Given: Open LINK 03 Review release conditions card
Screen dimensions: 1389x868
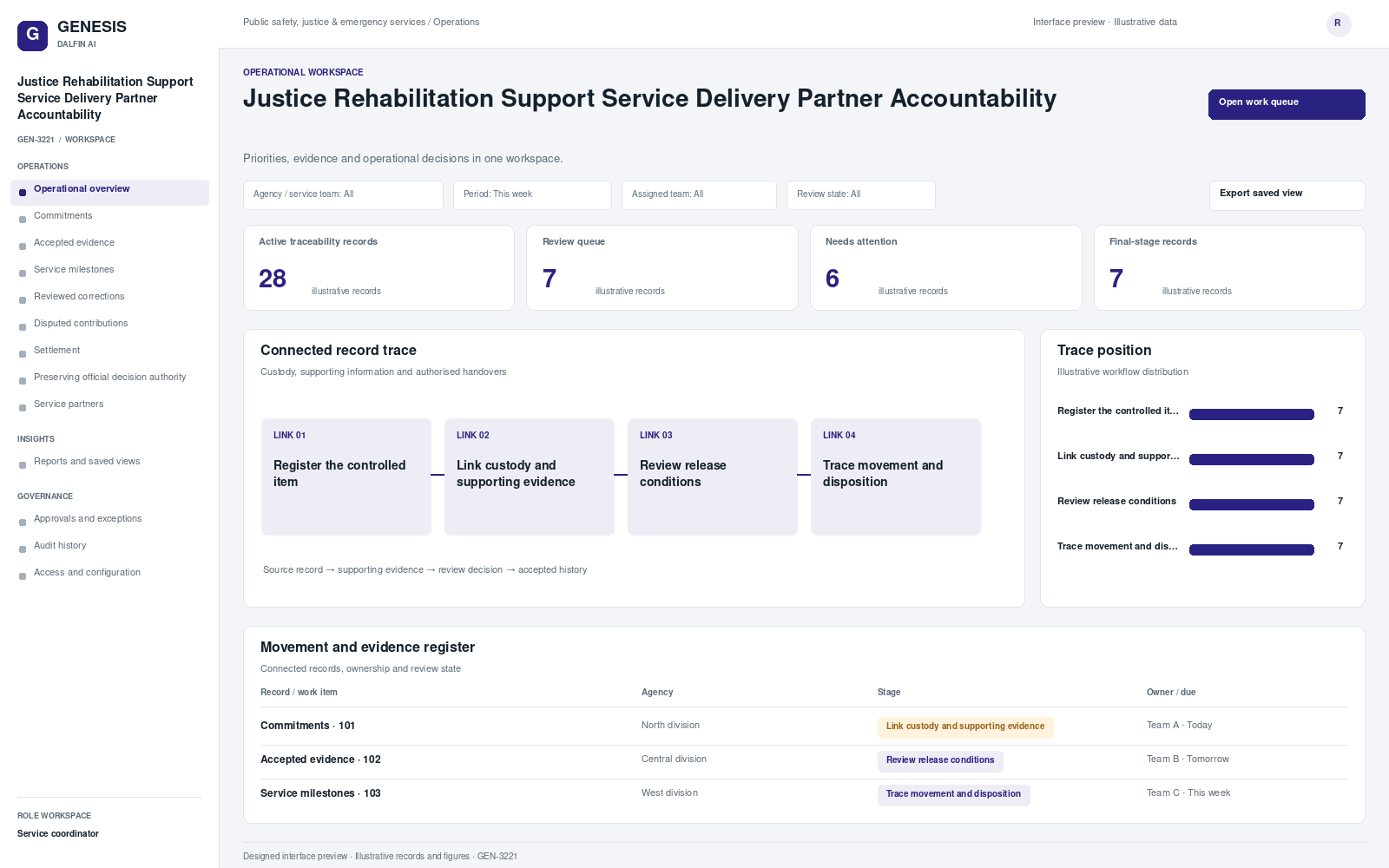Looking at the screenshot, I should pyautogui.click(x=712, y=477).
